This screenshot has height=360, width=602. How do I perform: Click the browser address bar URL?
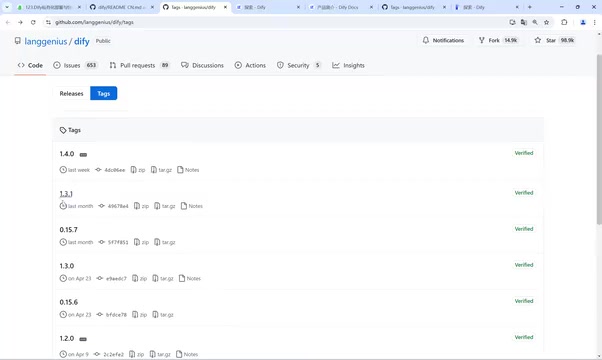pyautogui.click(x=94, y=22)
